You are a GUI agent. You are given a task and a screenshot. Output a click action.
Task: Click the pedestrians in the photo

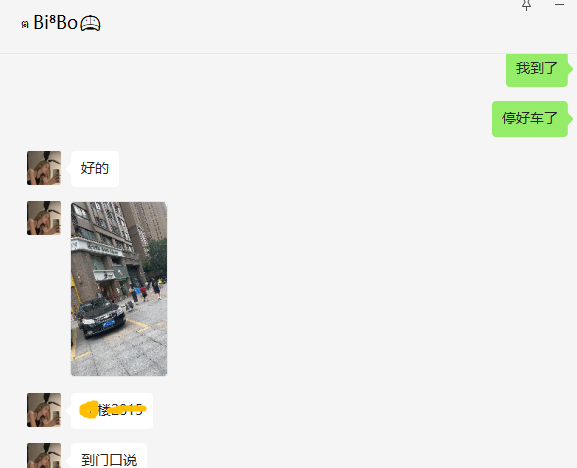146,290
